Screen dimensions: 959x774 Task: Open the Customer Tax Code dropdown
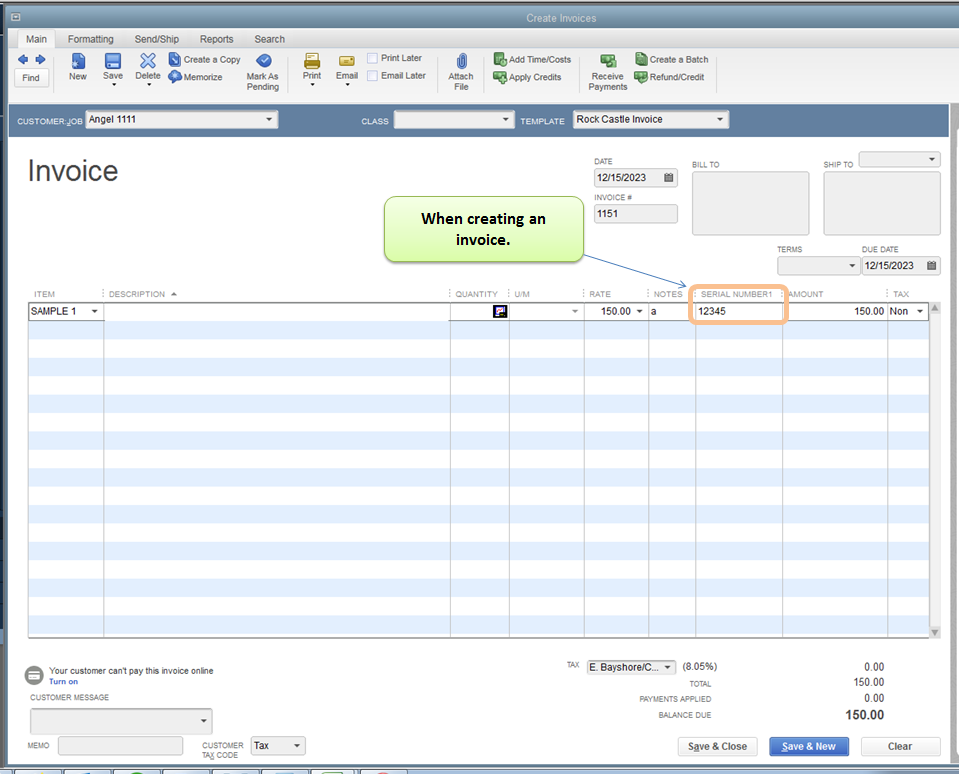tap(297, 745)
